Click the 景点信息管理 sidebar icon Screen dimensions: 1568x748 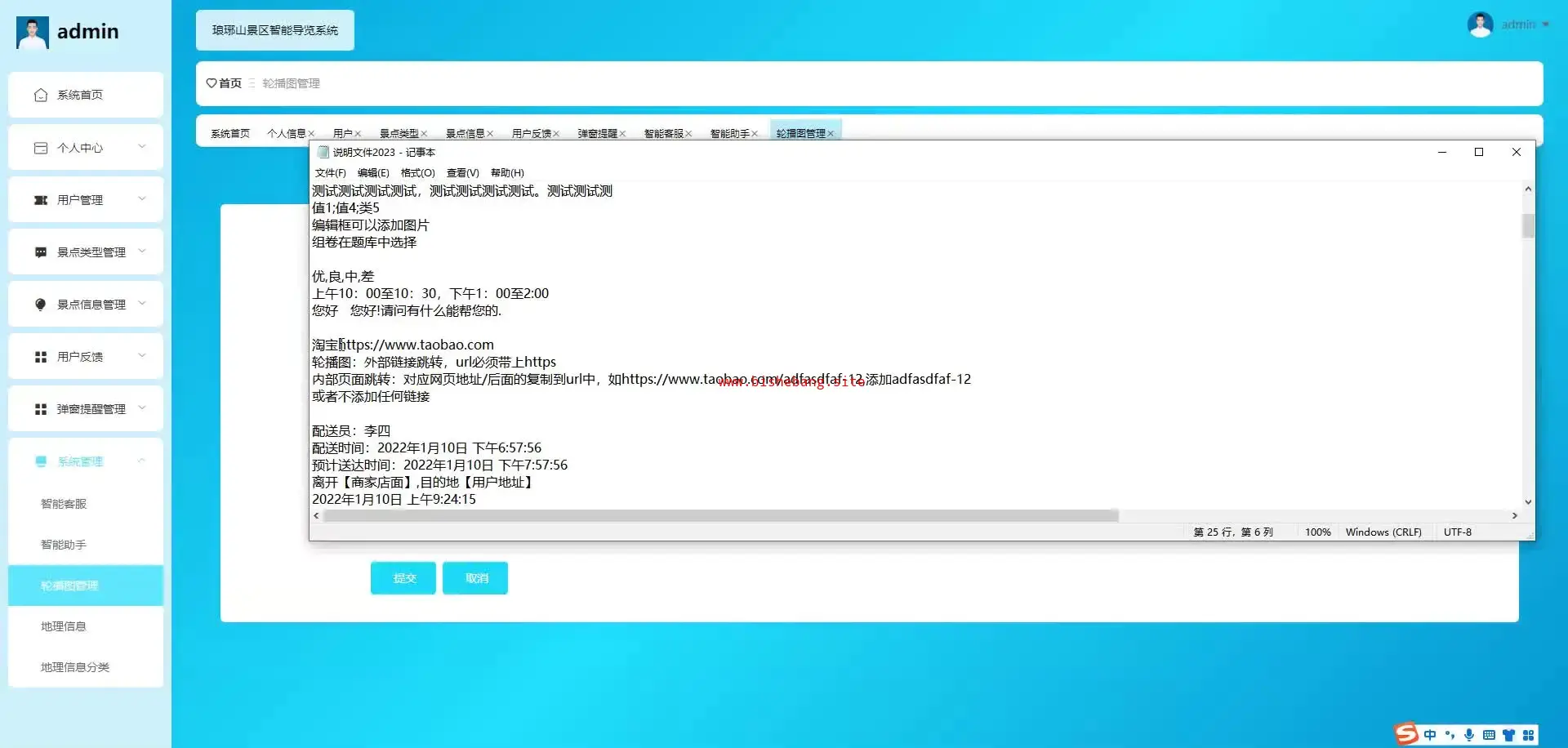tap(41, 305)
